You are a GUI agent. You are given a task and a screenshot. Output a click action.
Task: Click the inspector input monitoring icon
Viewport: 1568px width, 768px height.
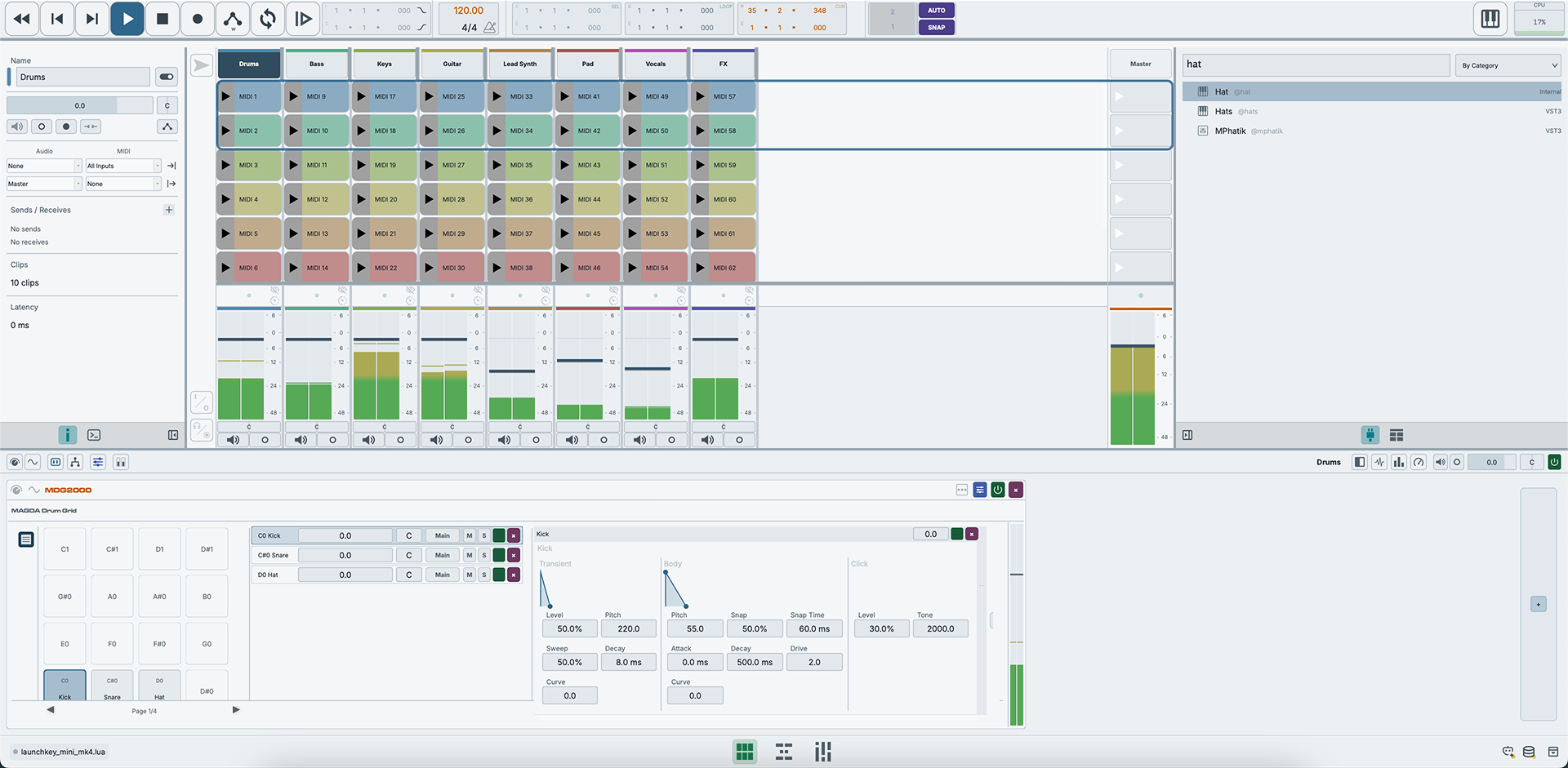91,127
